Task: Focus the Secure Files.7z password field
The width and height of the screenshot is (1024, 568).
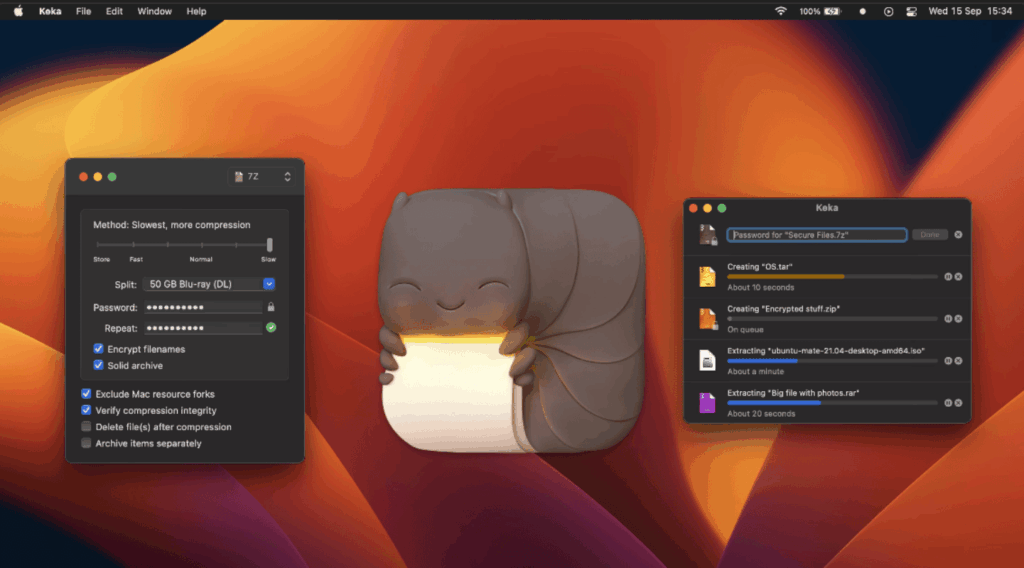Action: [x=816, y=234]
